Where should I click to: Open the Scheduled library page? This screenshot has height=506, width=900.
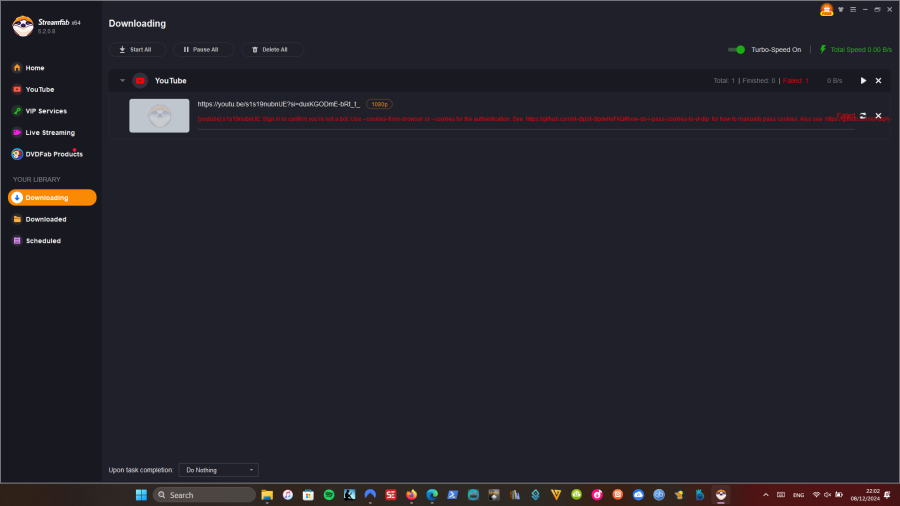click(43, 241)
